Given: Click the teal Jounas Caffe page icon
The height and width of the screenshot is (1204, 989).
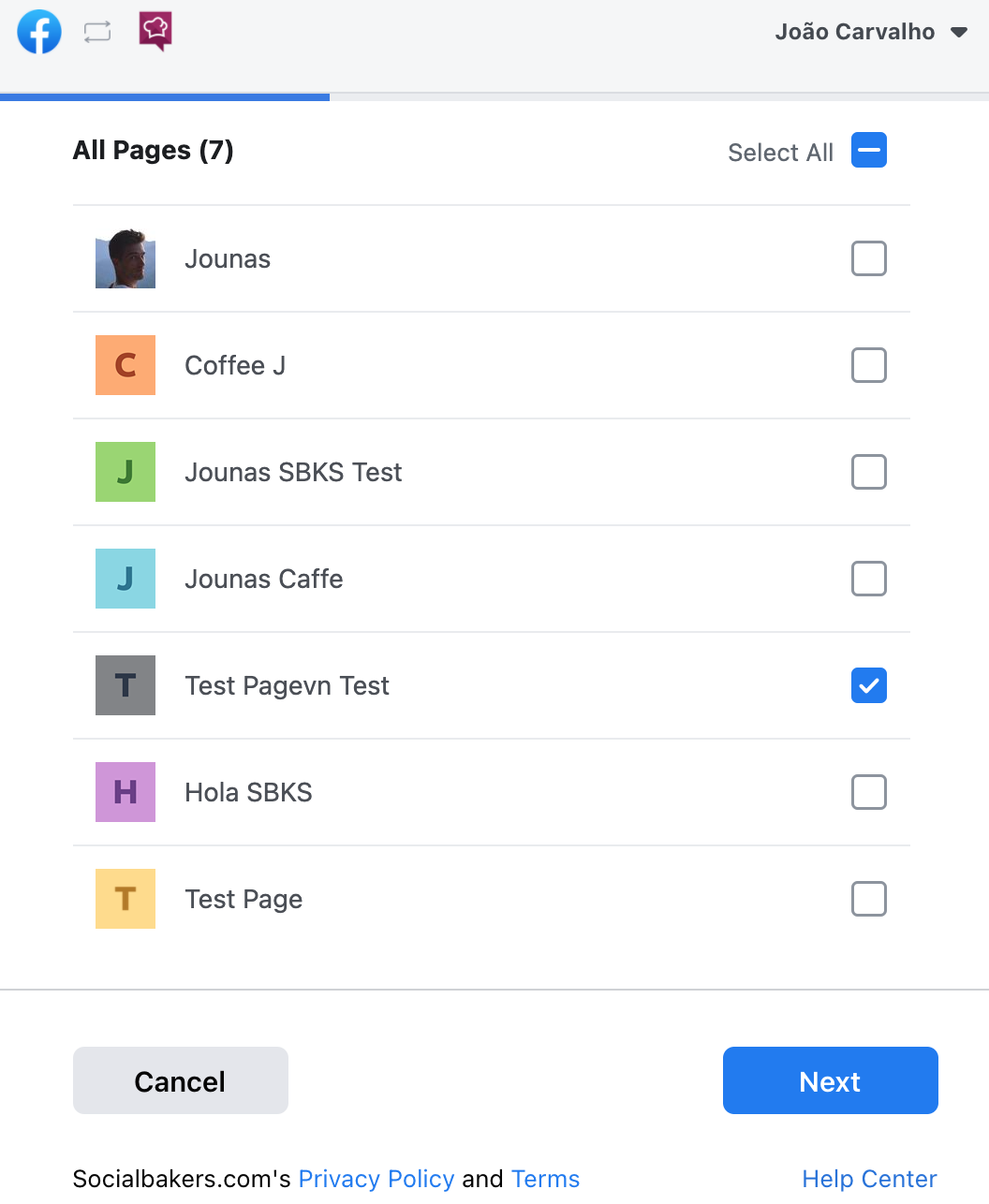Looking at the screenshot, I should pyautogui.click(x=125, y=579).
